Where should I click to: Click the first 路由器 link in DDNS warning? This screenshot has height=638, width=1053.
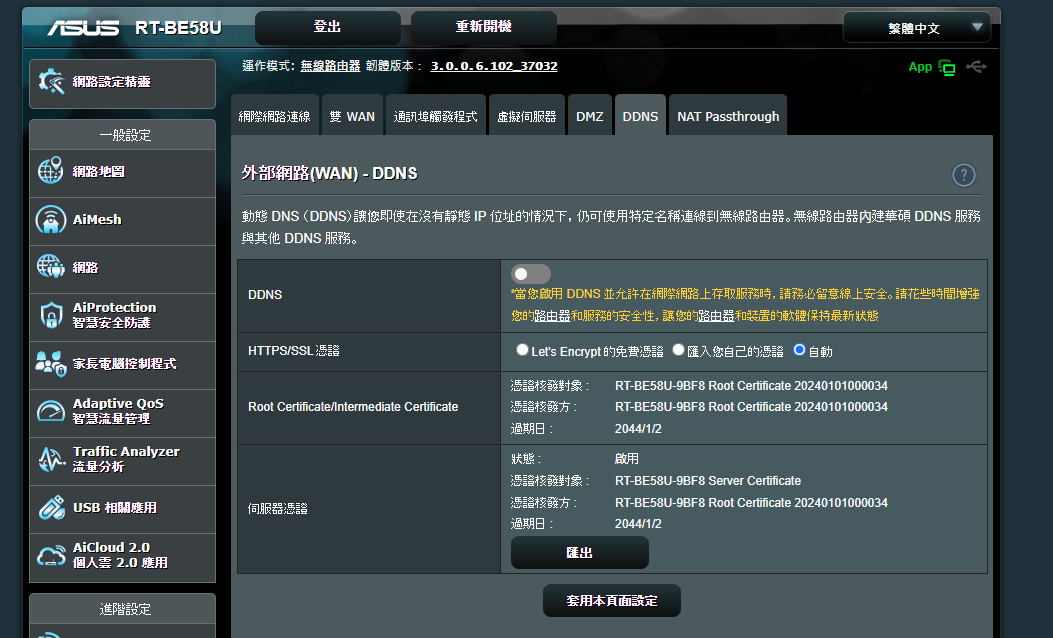[x=552, y=316]
